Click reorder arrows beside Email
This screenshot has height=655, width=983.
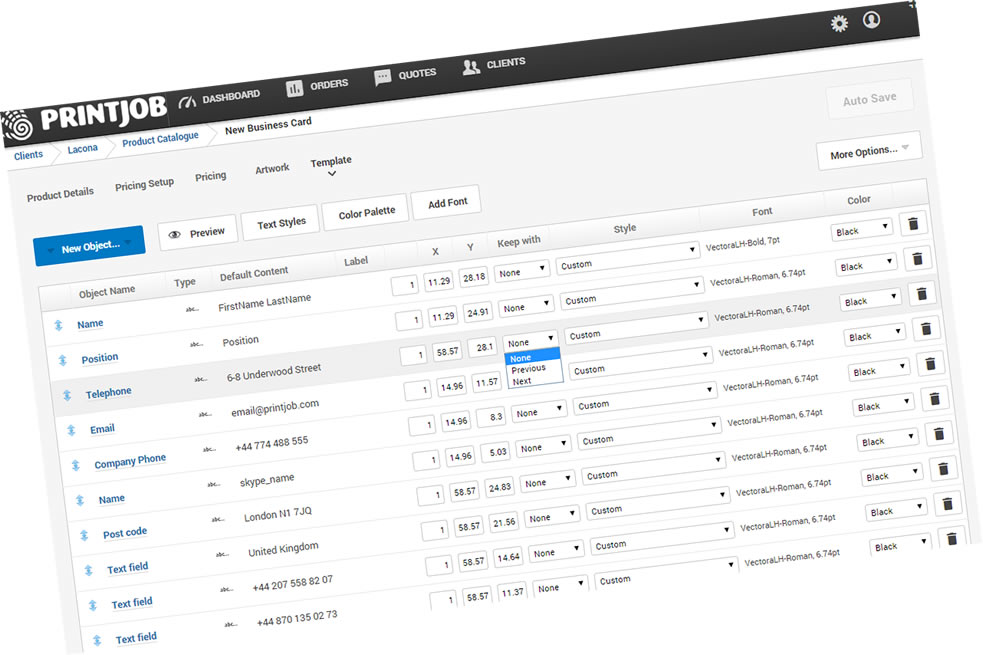[71, 430]
